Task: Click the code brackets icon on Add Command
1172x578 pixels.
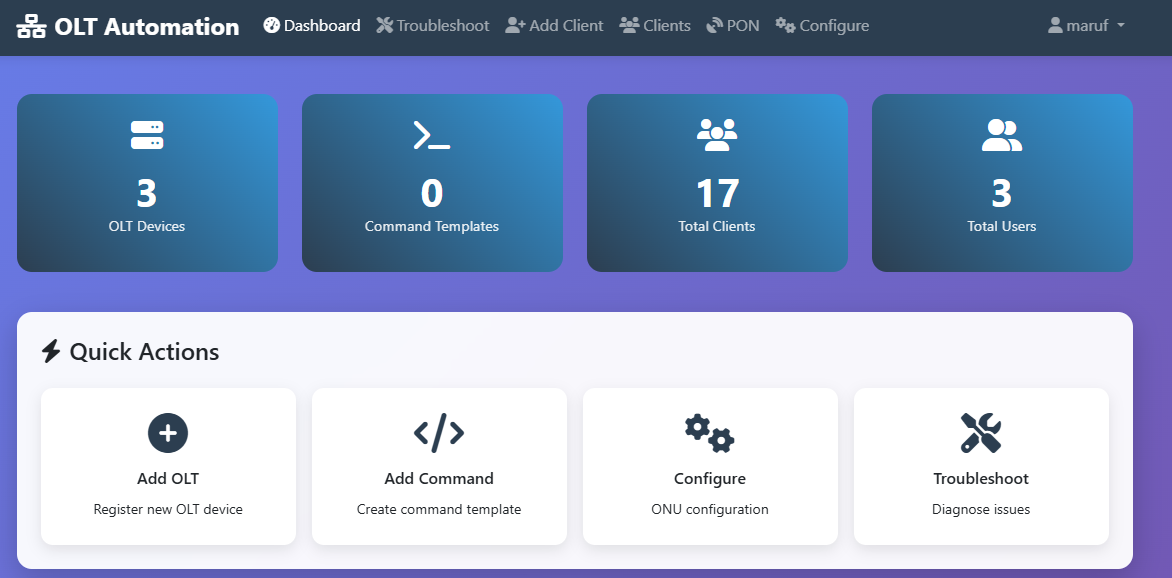Action: (x=439, y=433)
